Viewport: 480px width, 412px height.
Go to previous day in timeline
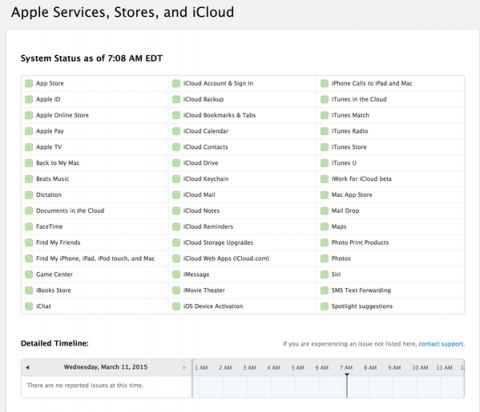[27, 367]
